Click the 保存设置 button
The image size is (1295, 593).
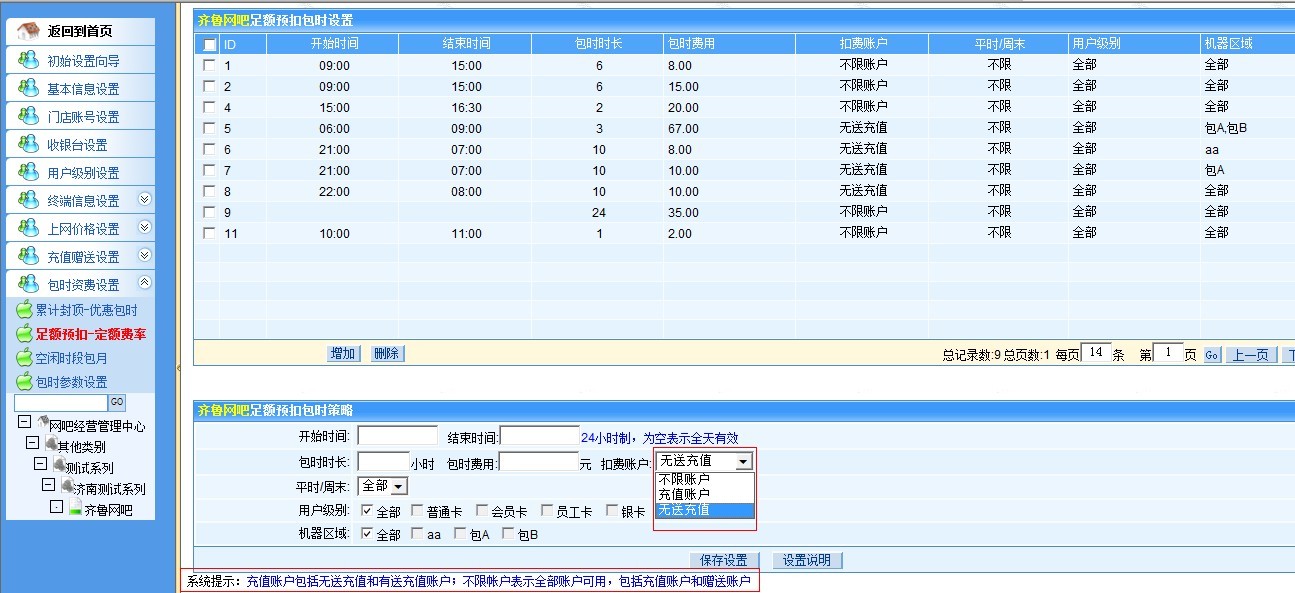tap(725, 560)
